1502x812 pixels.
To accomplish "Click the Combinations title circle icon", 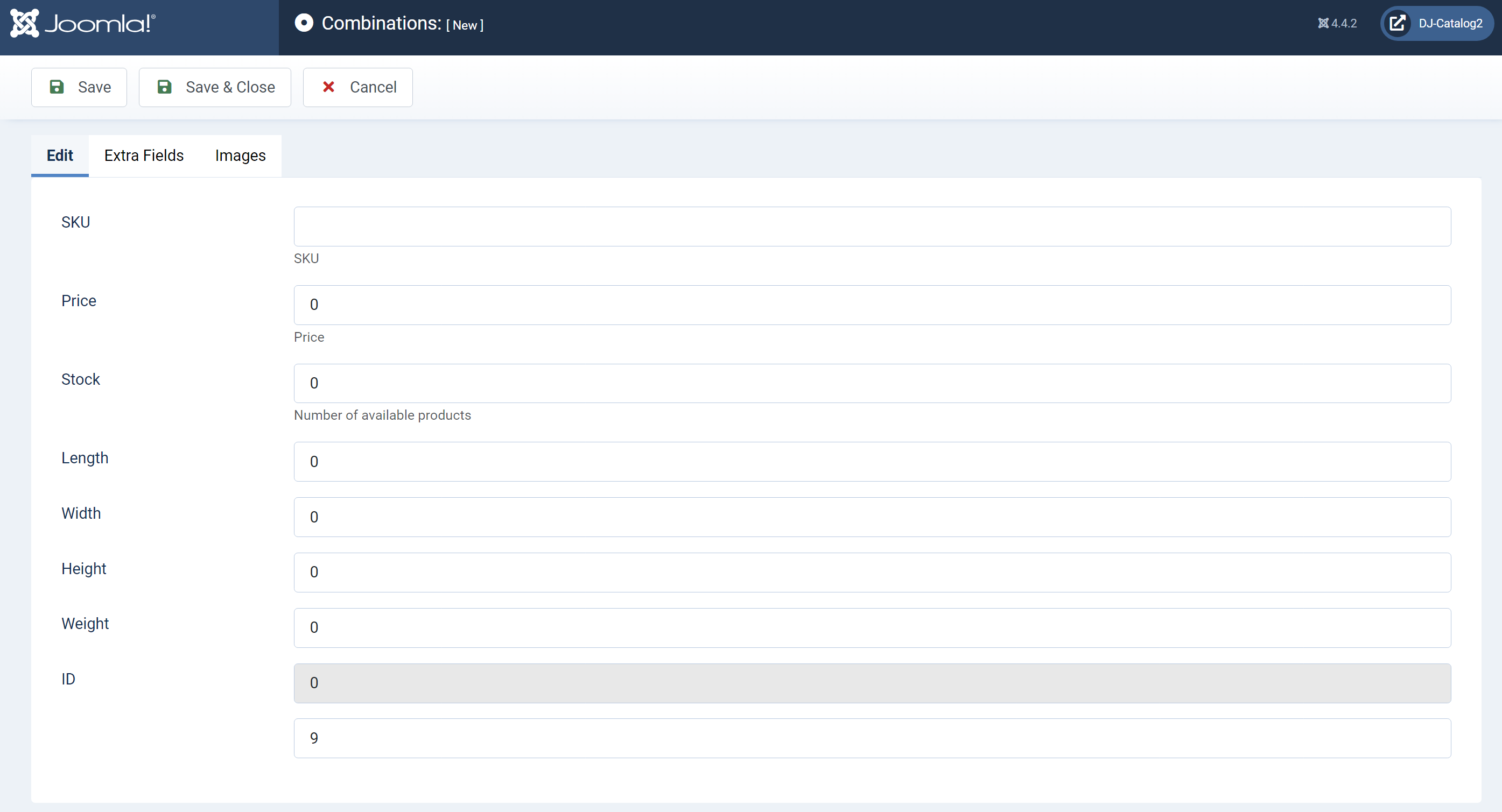I will [304, 23].
